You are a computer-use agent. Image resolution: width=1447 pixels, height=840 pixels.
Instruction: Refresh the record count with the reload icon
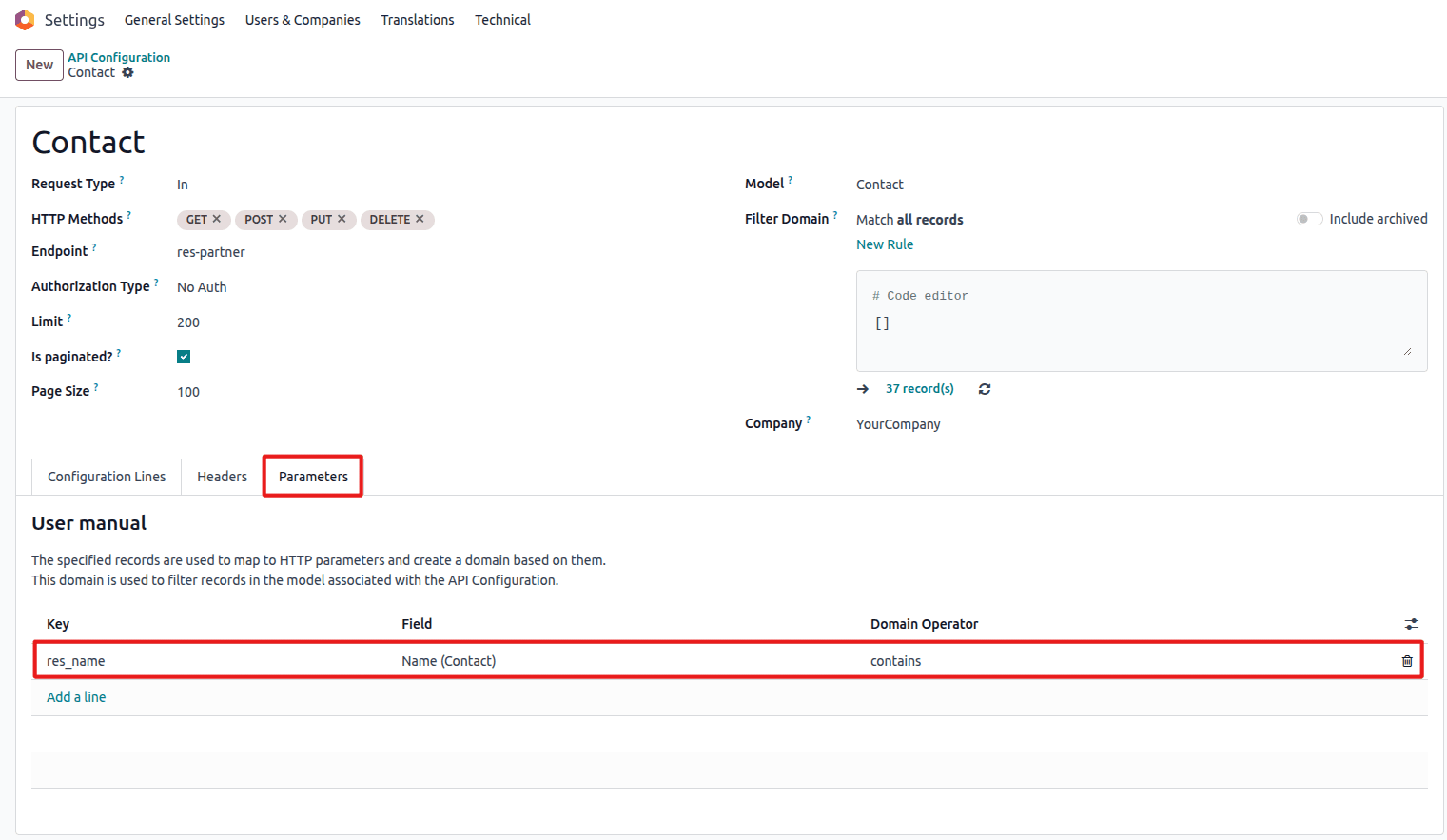(985, 389)
